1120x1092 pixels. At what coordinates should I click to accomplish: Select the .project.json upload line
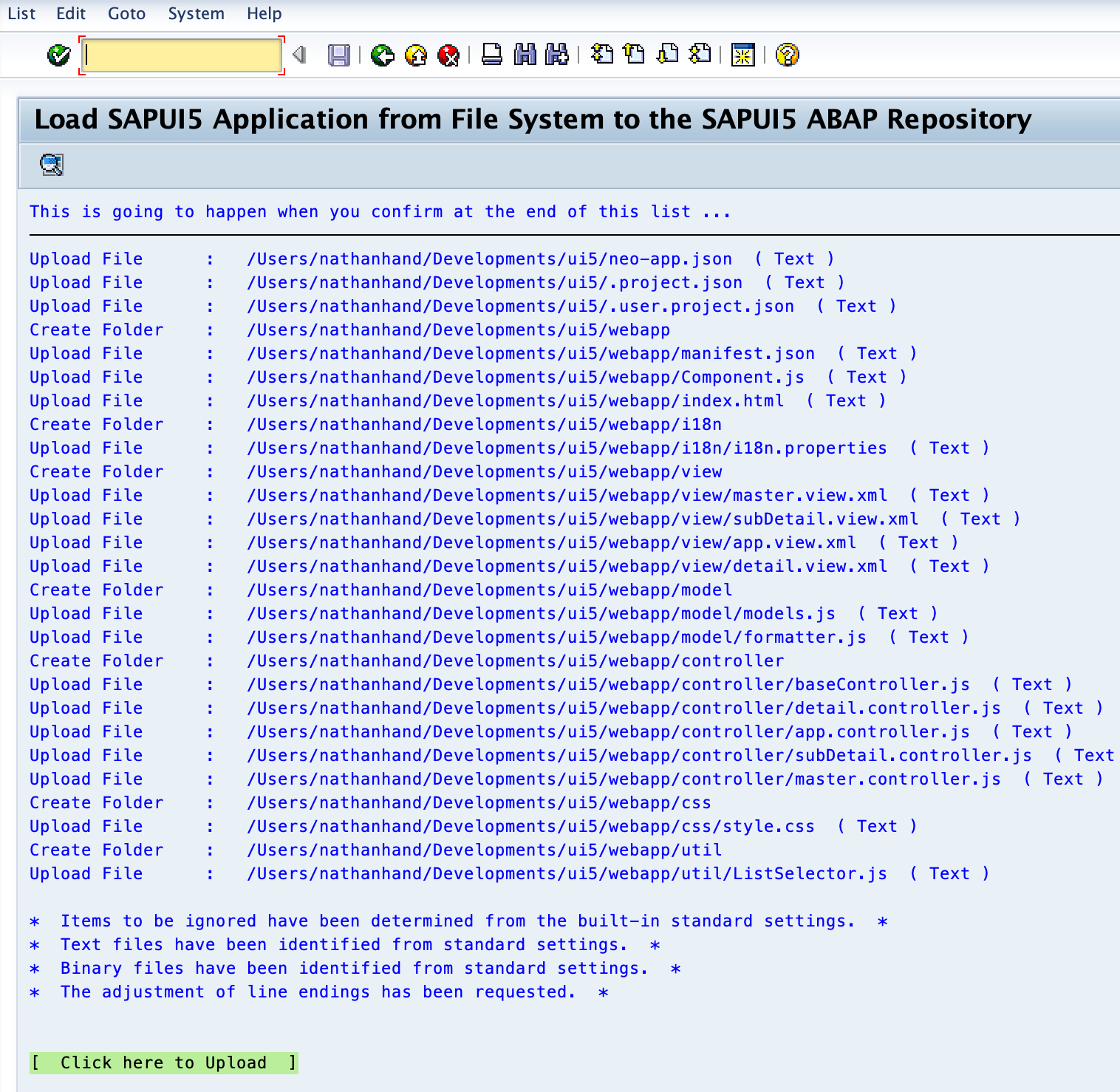coord(437,282)
